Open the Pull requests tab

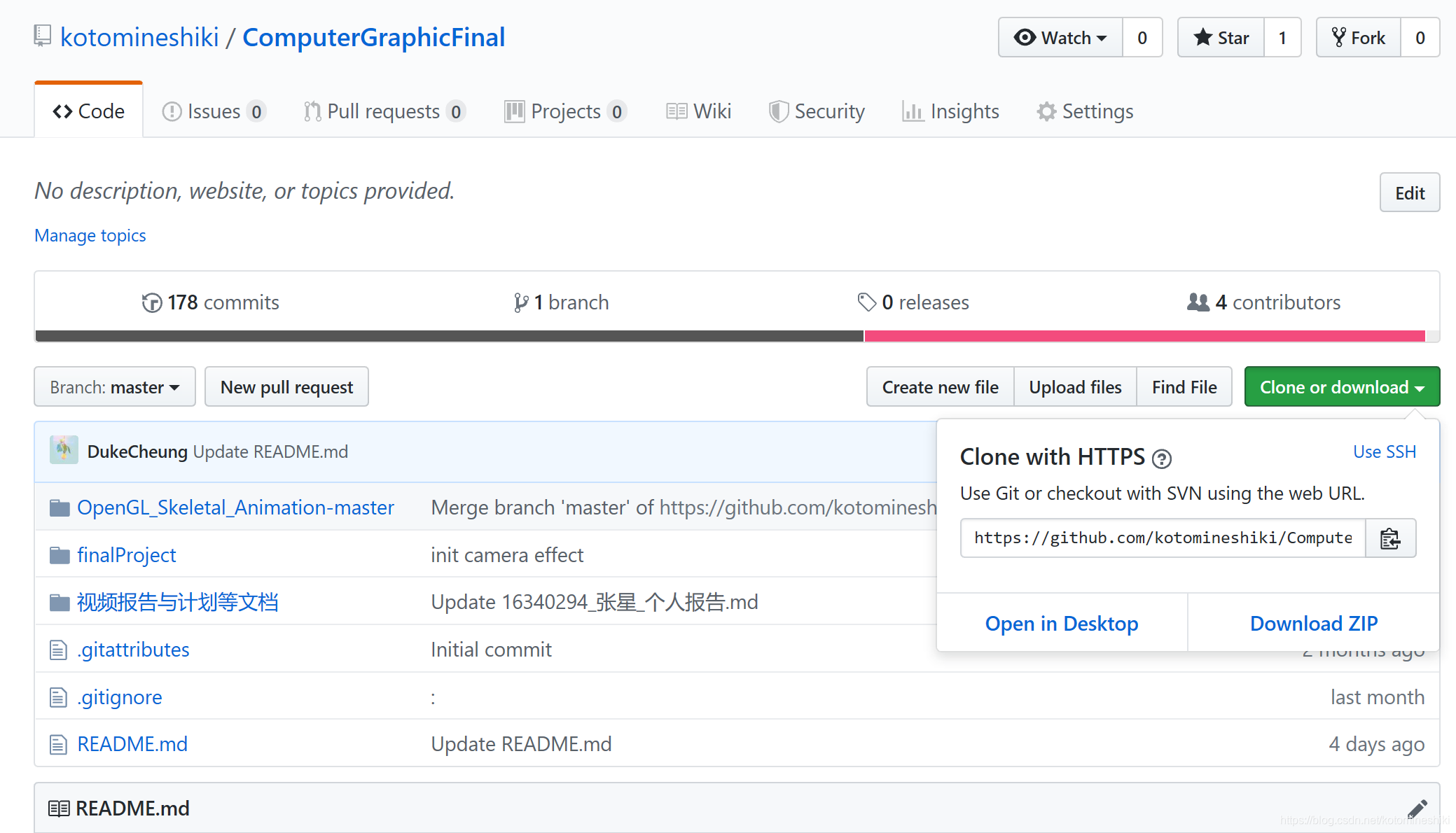(x=384, y=111)
